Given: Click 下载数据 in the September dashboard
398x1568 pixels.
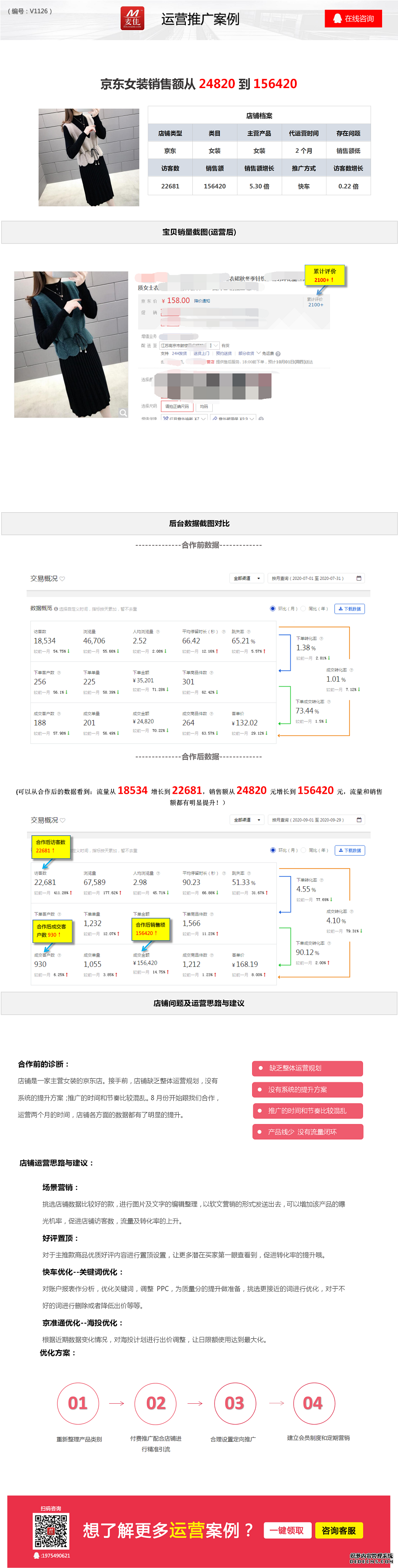Looking at the screenshot, I should (x=349, y=850).
